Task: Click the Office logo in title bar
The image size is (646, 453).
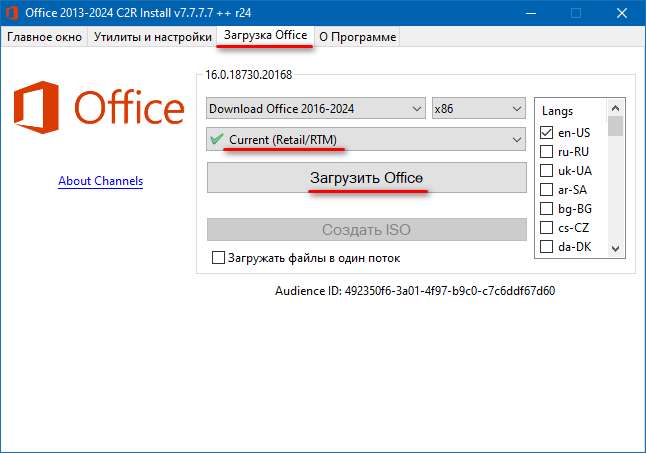Action: (x=12, y=13)
